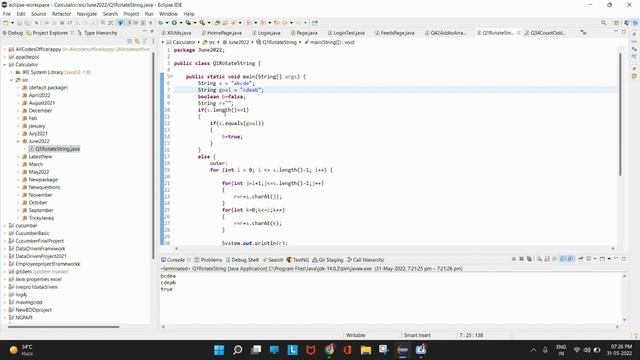Viewport: 640px width, 360px height.
Task: Click the Calculator breadcrumb segment
Action: [x=181, y=42]
